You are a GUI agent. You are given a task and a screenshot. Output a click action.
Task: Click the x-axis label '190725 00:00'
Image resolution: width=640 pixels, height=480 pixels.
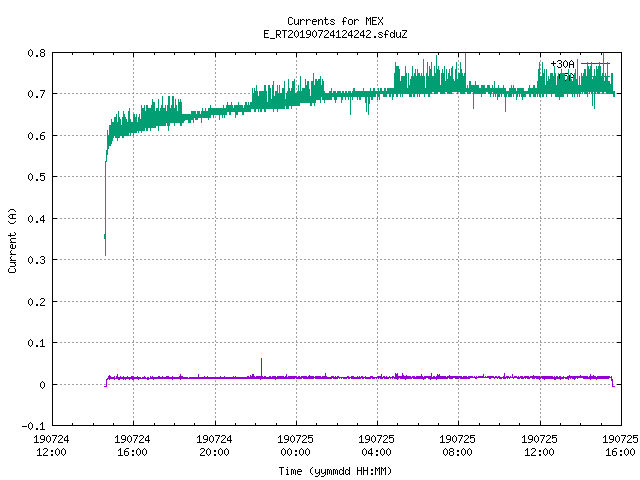(x=296, y=445)
